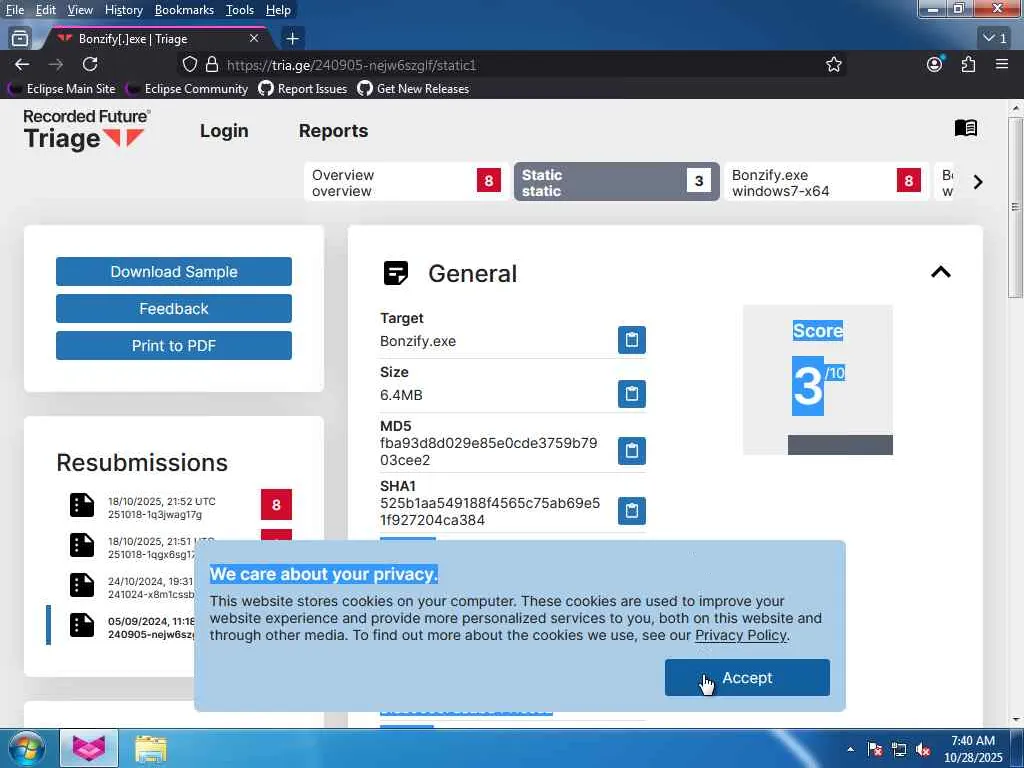Open the Bookmarks menu
The width and height of the screenshot is (1024, 768).
click(184, 10)
